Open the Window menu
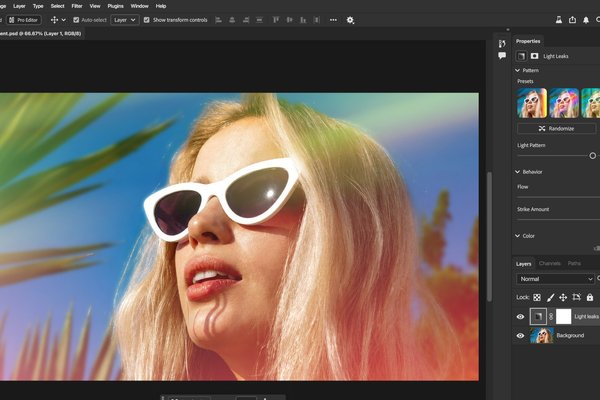This screenshot has width=600, height=400. point(139,6)
